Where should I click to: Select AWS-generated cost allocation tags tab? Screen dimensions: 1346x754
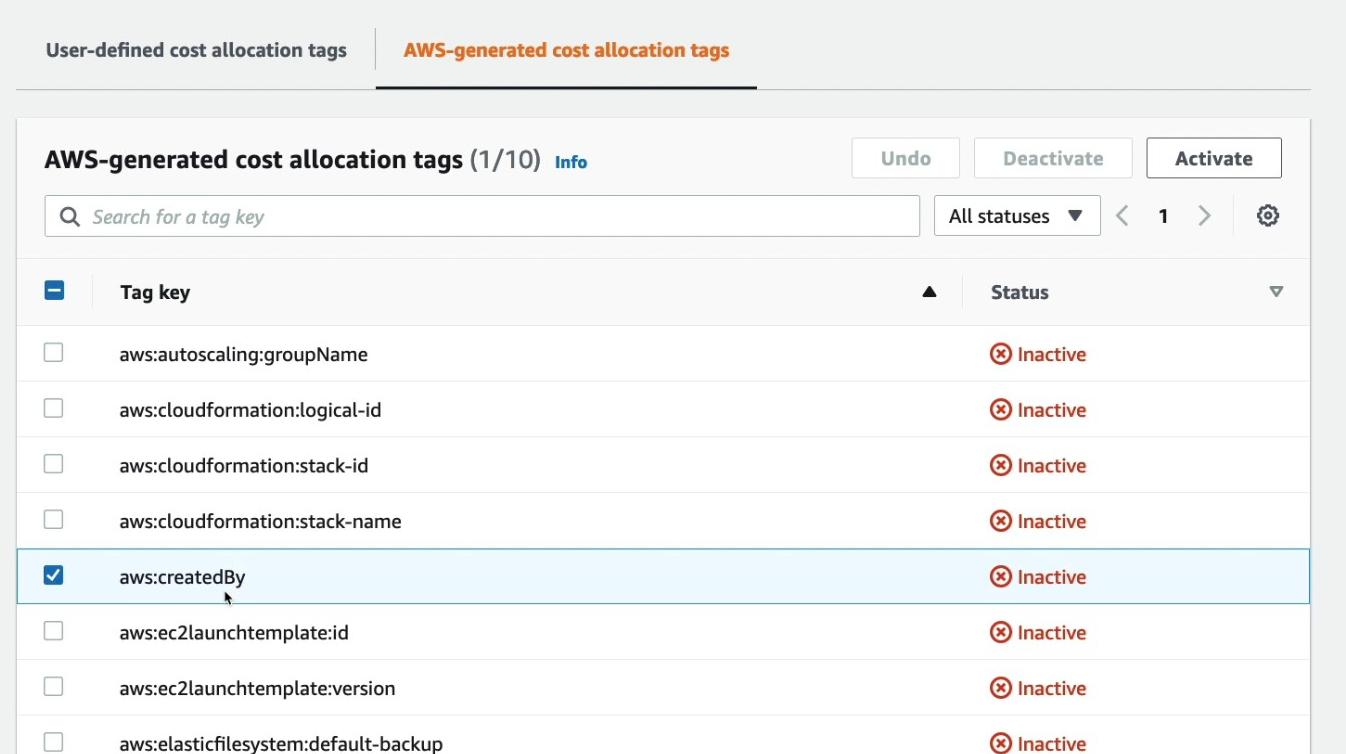(x=566, y=50)
